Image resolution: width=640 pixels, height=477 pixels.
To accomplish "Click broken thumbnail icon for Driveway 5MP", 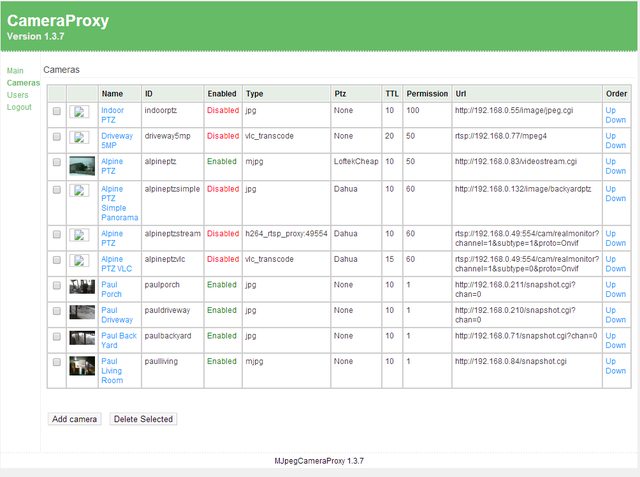I will pos(79,138).
